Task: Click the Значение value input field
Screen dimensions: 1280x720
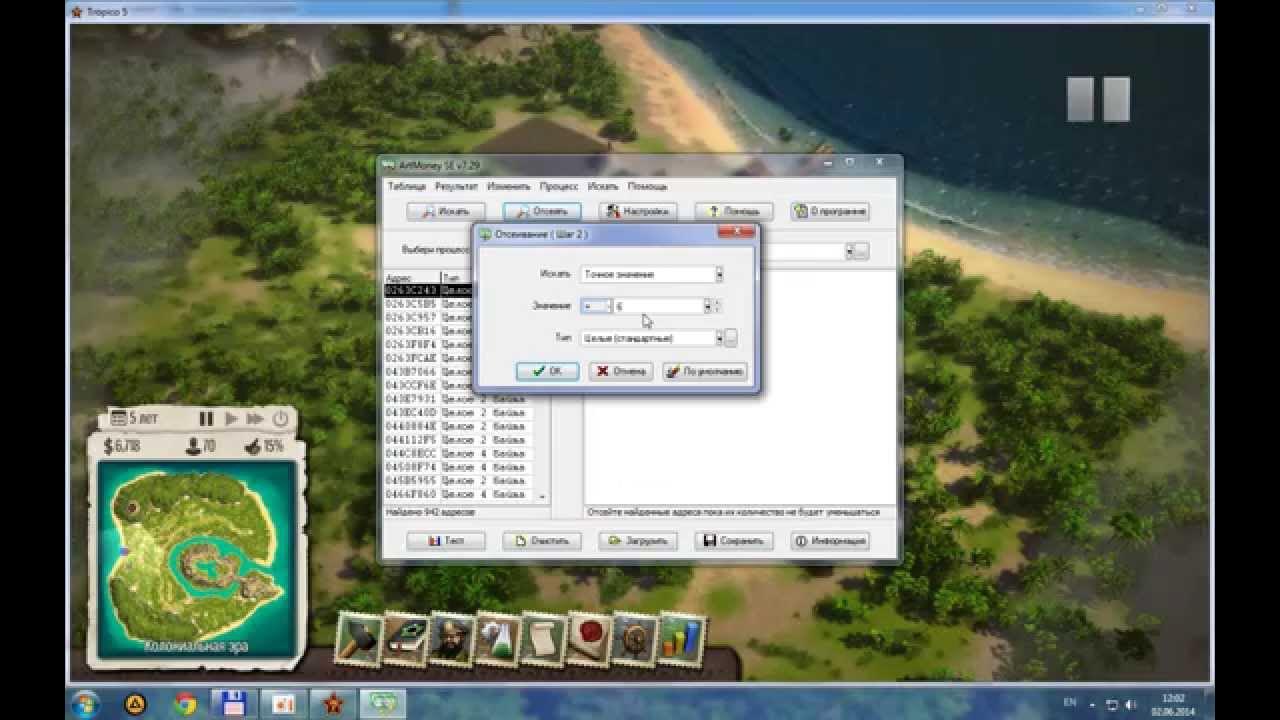Action: pos(658,306)
